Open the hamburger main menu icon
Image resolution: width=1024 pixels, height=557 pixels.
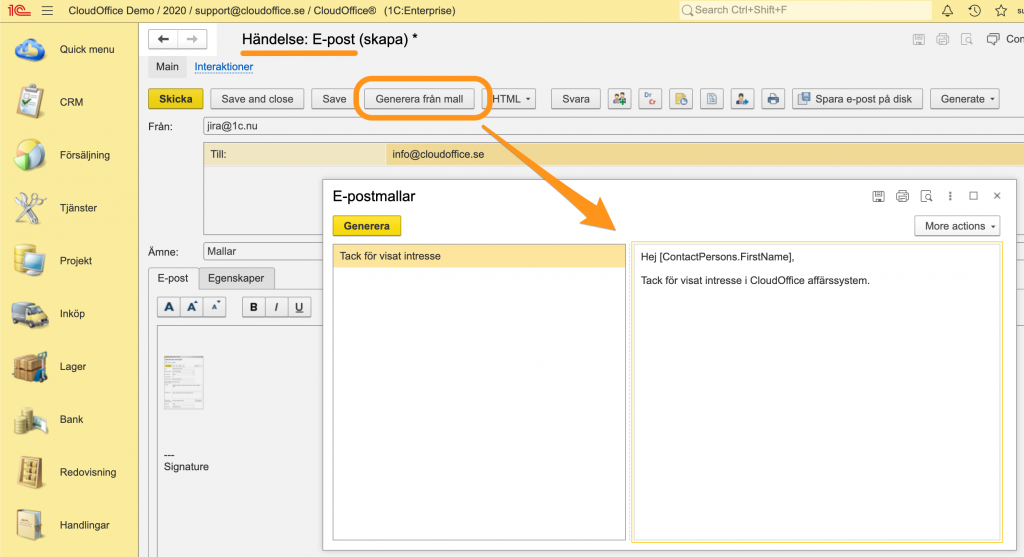47,10
